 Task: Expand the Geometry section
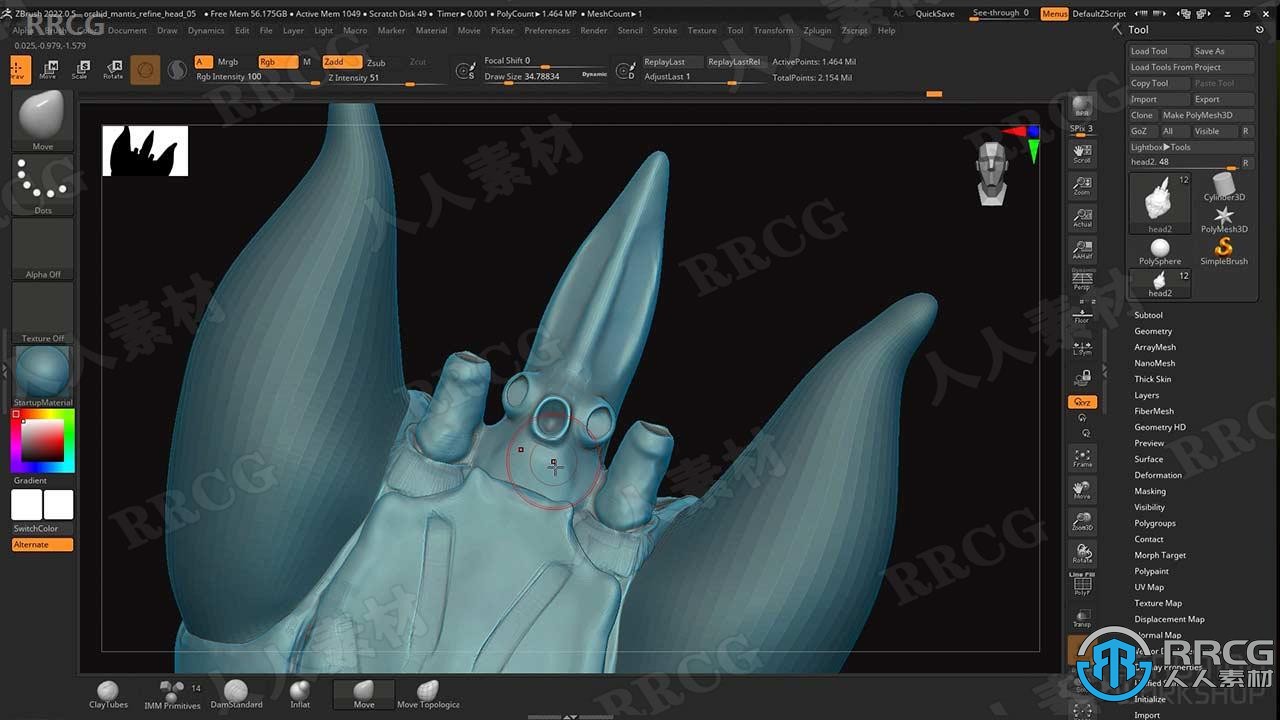click(1153, 331)
